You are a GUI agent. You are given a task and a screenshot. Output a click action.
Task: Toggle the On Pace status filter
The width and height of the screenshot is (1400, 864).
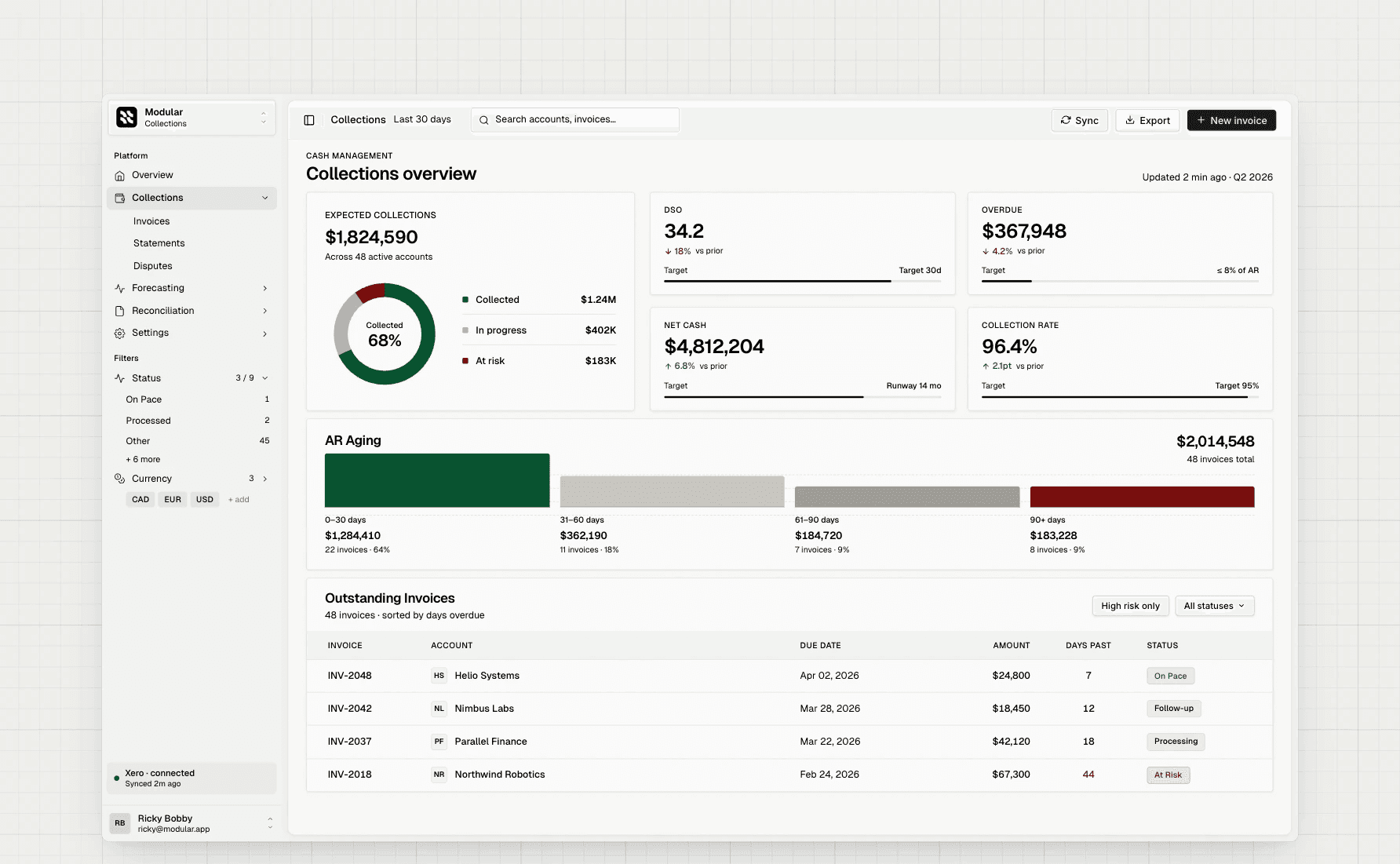click(x=197, y=399)
